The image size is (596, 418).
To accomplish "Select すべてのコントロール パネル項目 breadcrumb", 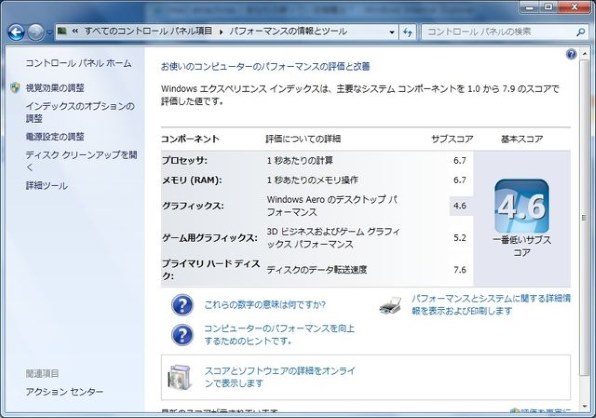I will (x=148, y=31).
